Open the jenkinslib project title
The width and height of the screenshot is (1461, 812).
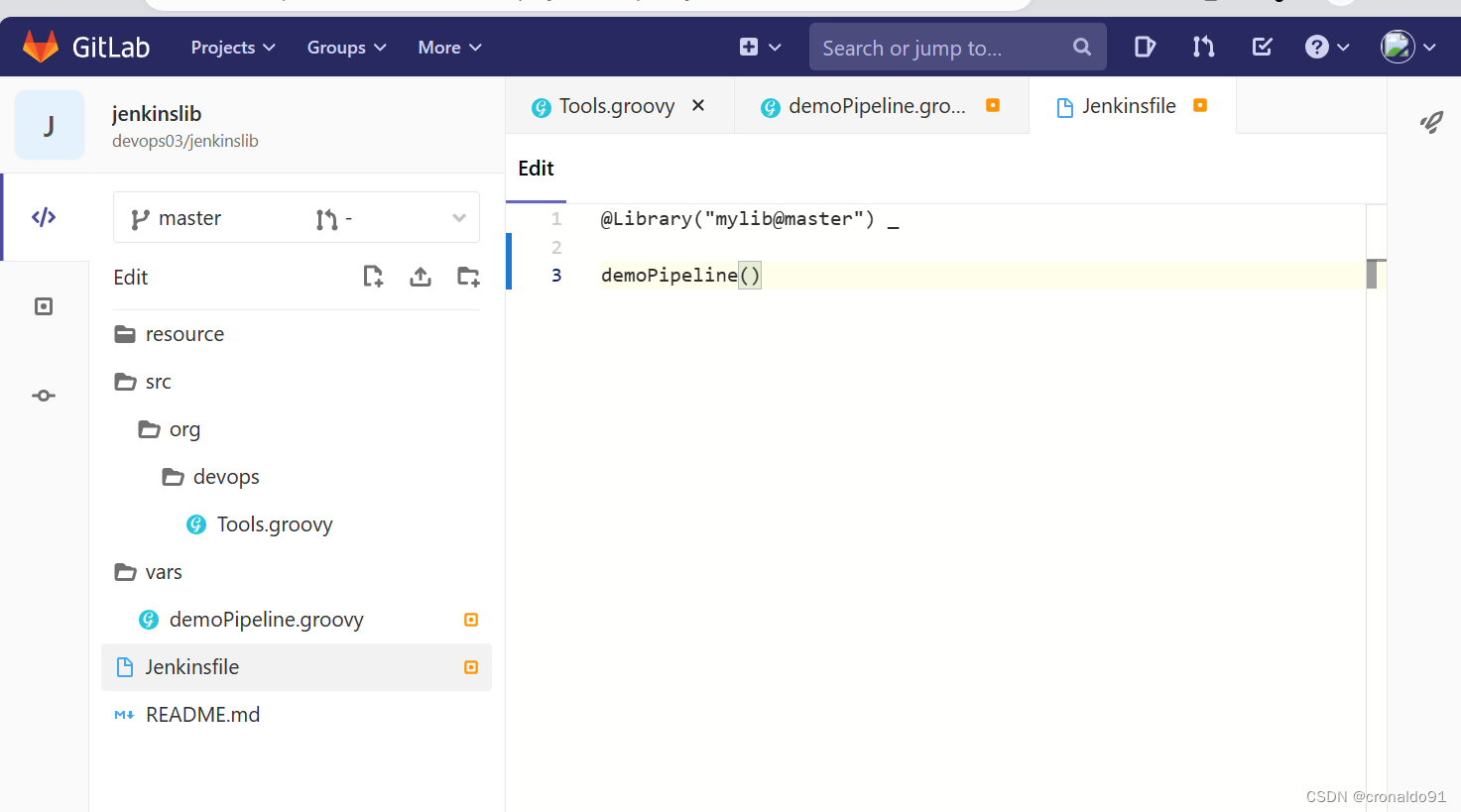coord(157,114)
